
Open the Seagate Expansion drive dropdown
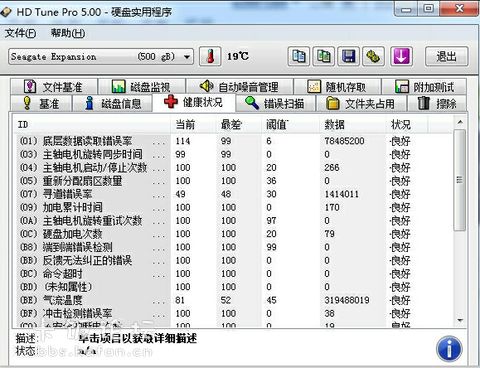point(101,57)
